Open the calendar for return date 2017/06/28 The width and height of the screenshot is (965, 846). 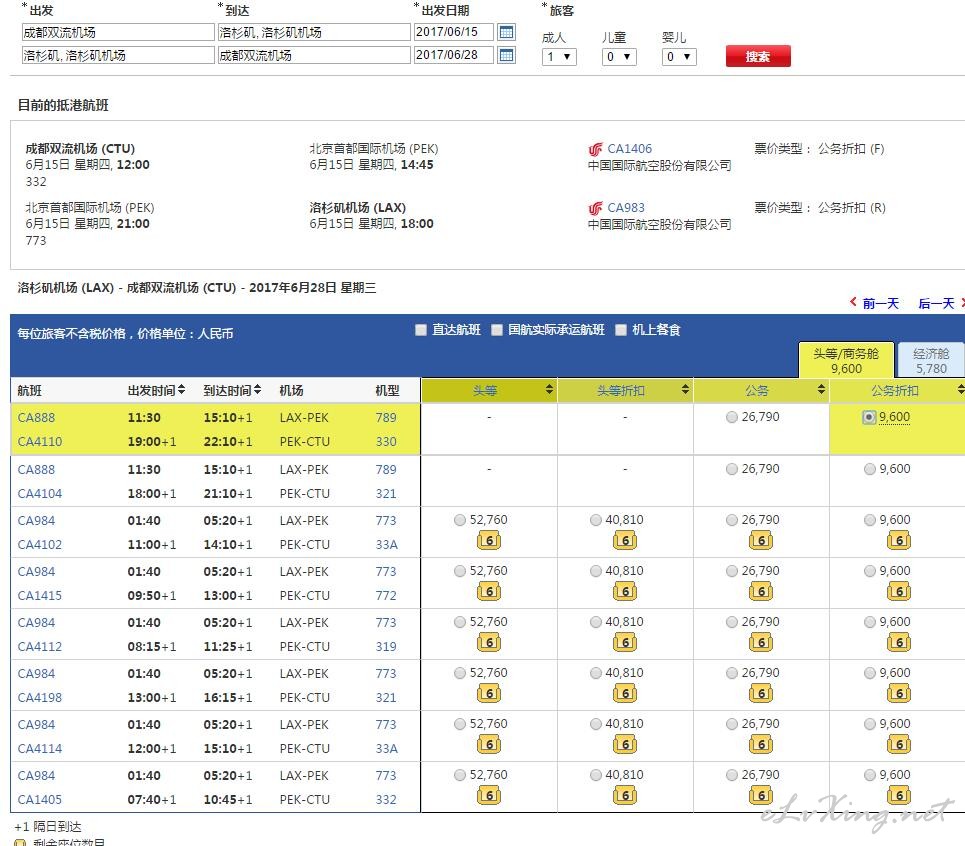tap(506, 55)
